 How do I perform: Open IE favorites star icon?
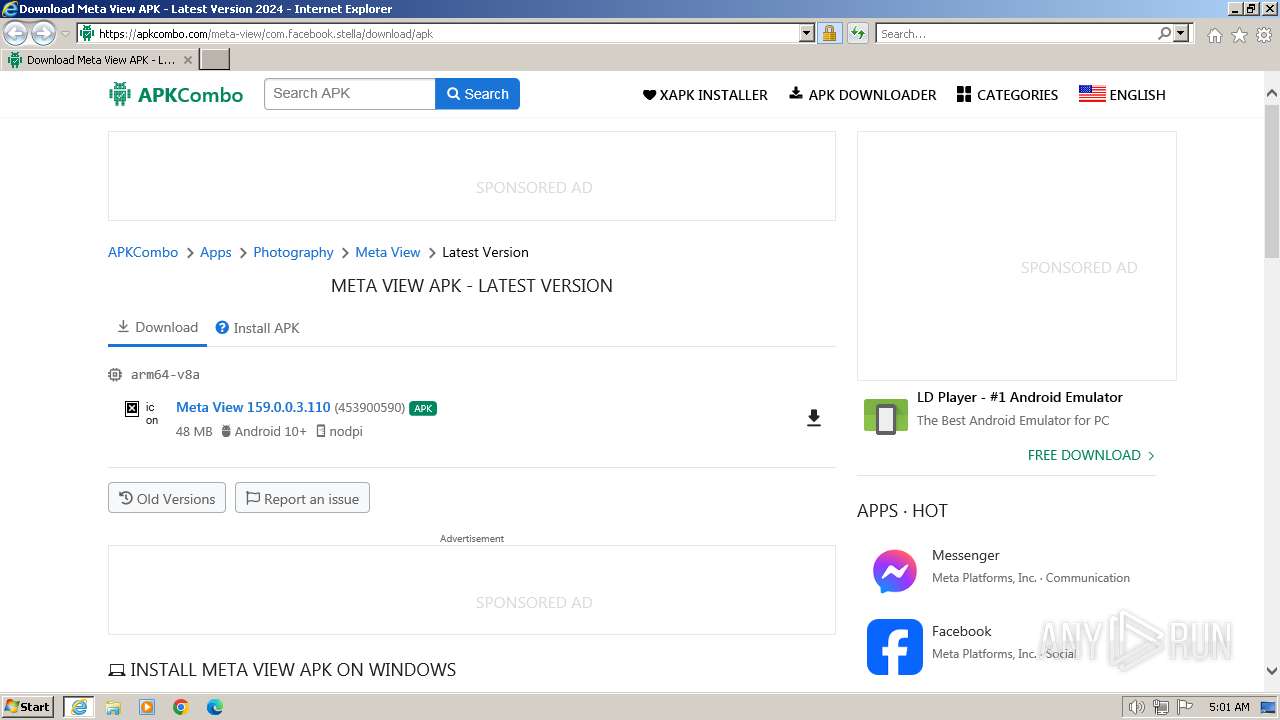(1239, 35)
